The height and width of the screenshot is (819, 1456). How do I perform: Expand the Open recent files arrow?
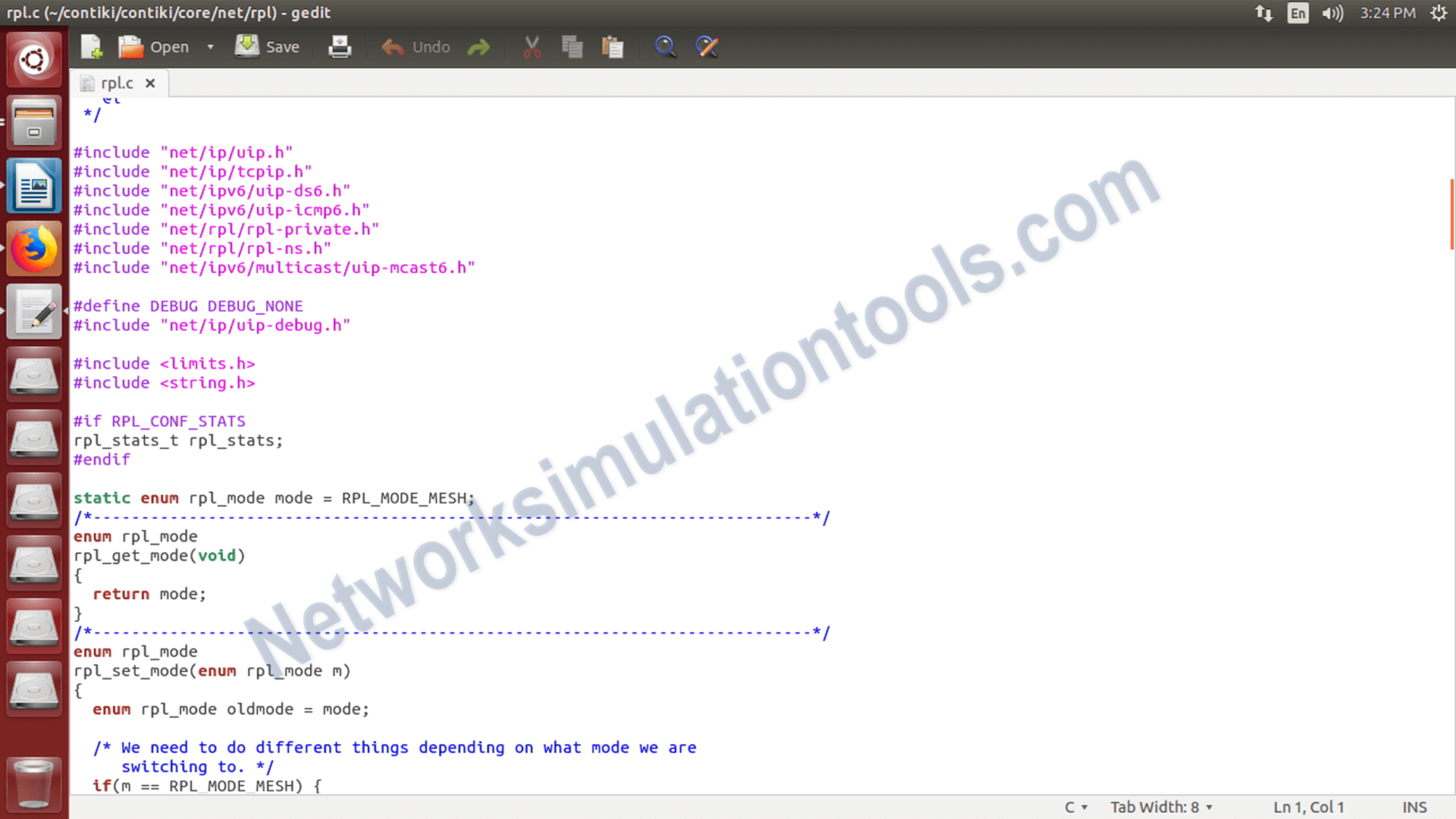tap(210, 46)
